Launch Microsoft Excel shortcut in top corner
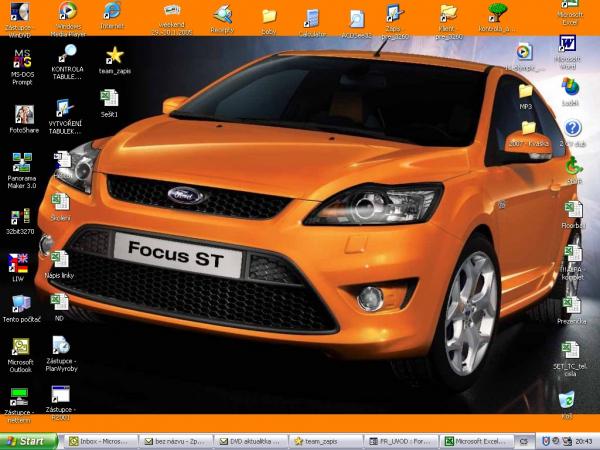The width and height of the screenshot is (600, 450). 570,8
